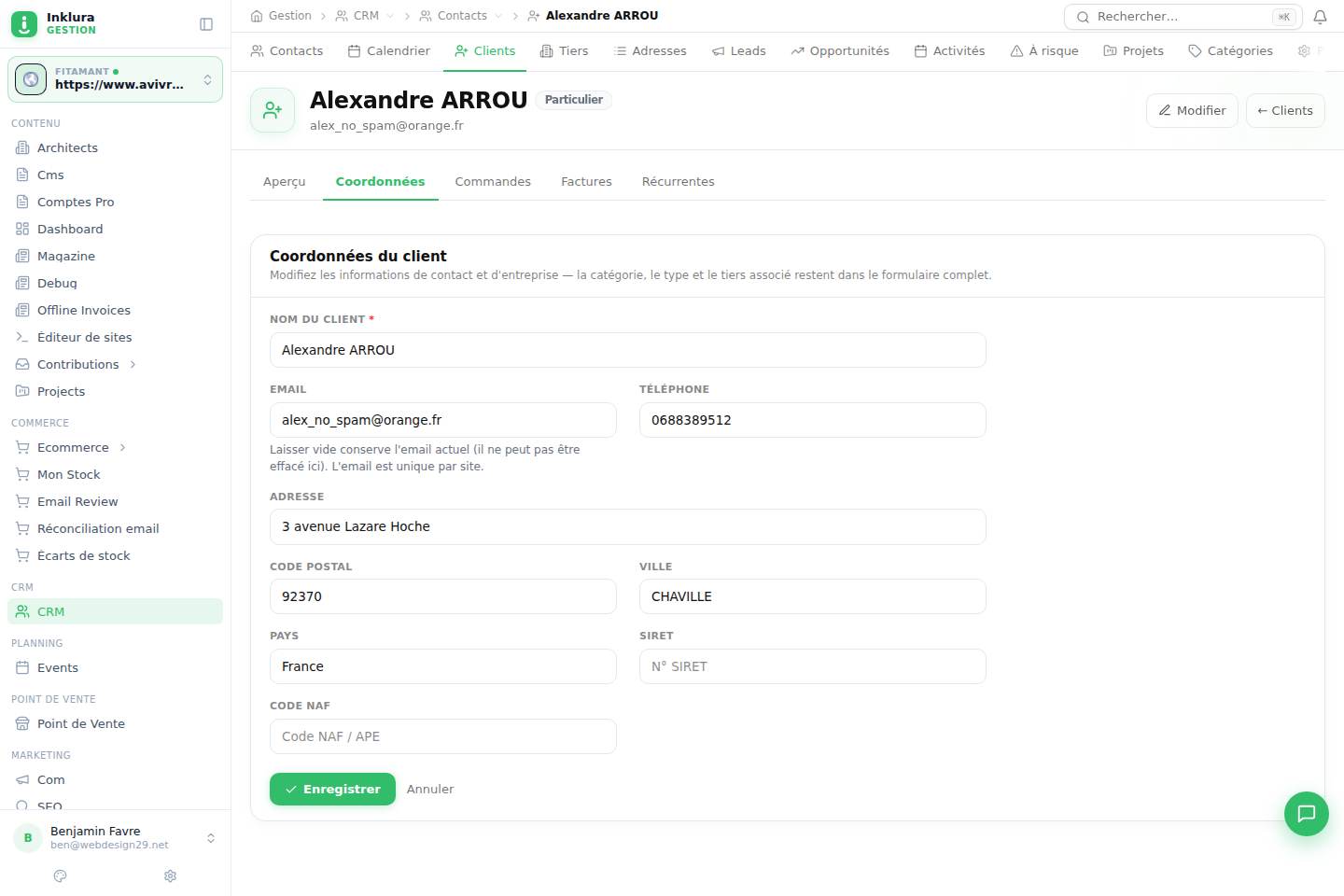1344x896 pixels.
Task: Click the Modifier button
Action: (x=1192, y=110)
